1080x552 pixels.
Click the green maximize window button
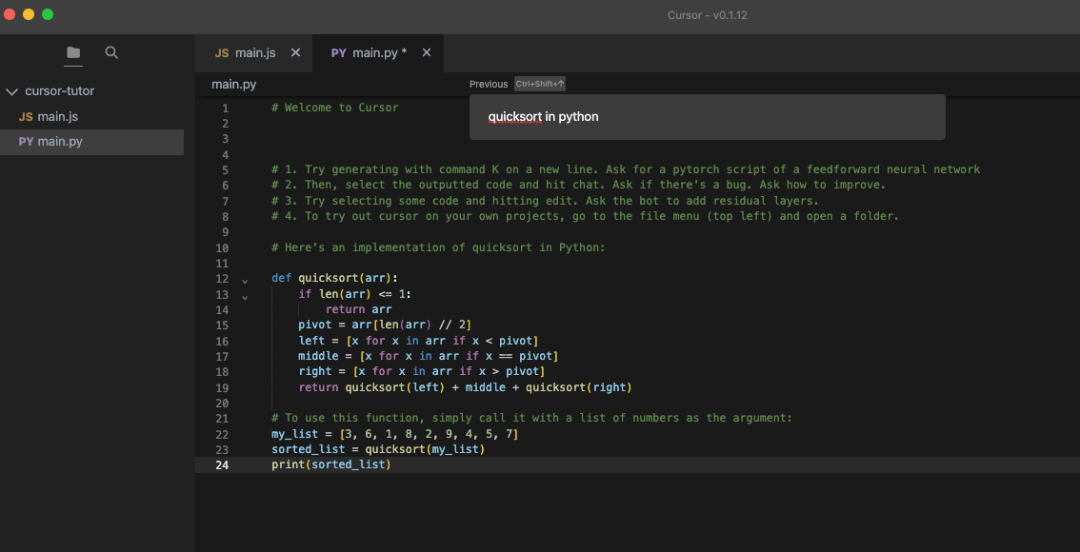(48, 14)
